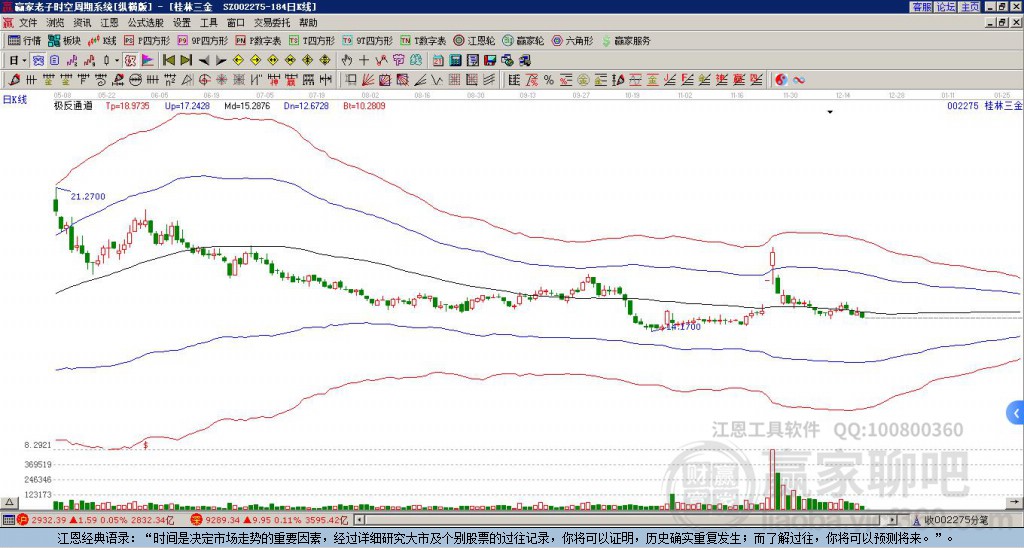Click the Md=15.2876 indicator value

(x=247, y=105)
